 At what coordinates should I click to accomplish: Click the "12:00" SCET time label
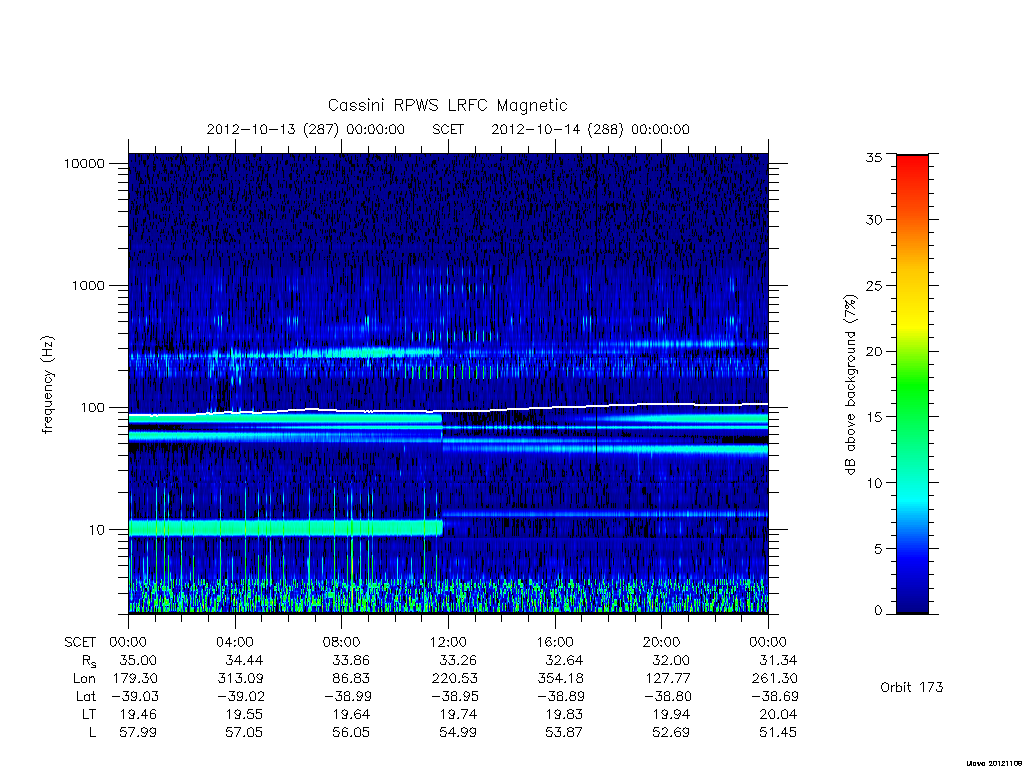click(x=448, y=642)
